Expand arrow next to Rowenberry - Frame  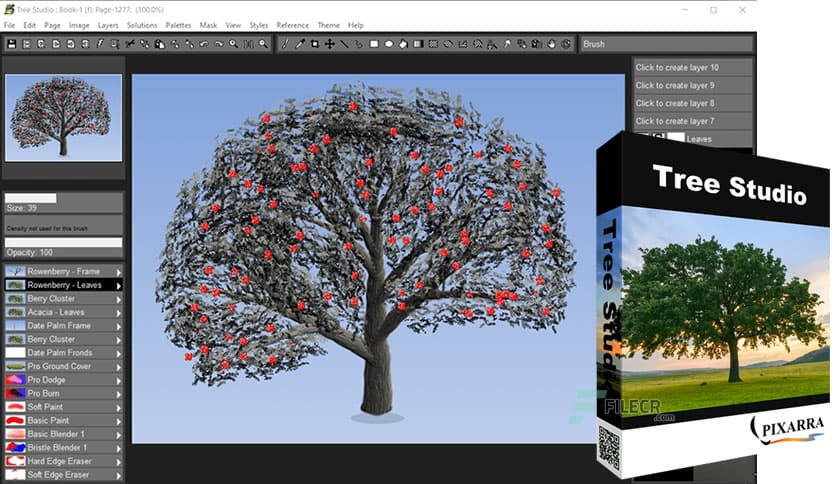coord(118,272)
